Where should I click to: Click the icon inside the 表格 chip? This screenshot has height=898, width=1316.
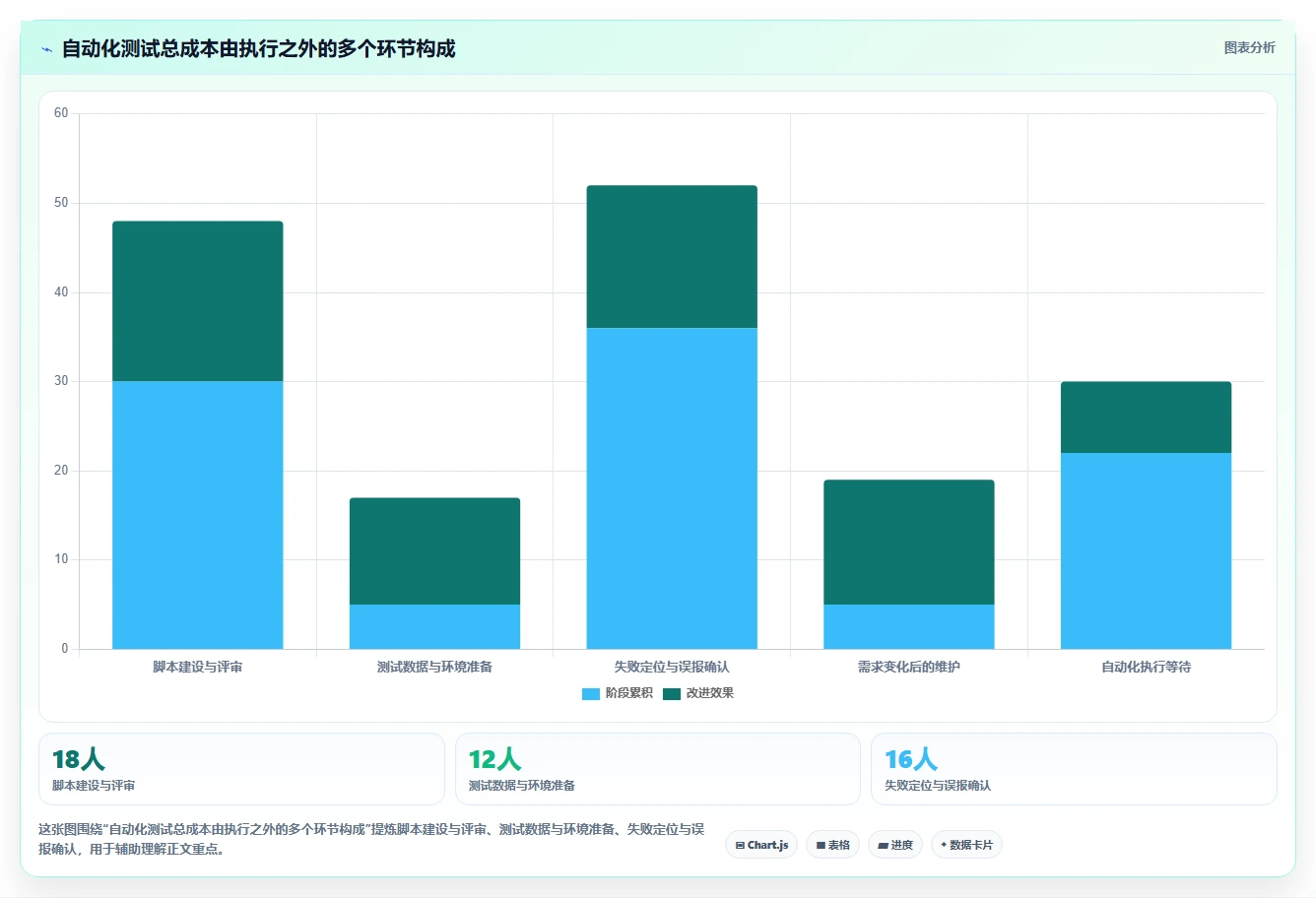coord(821,845)
